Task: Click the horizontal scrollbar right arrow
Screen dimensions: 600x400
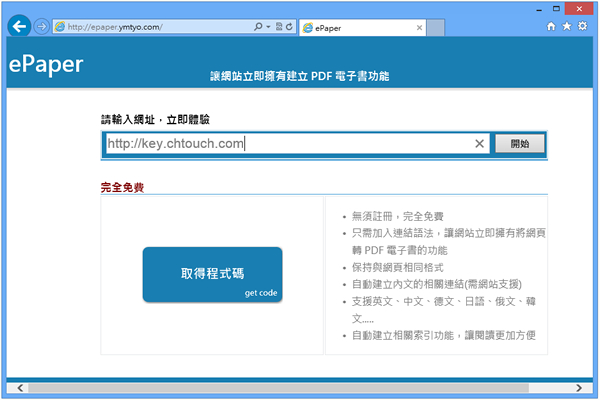Action: pyautogui.click(x=579, y=388)
